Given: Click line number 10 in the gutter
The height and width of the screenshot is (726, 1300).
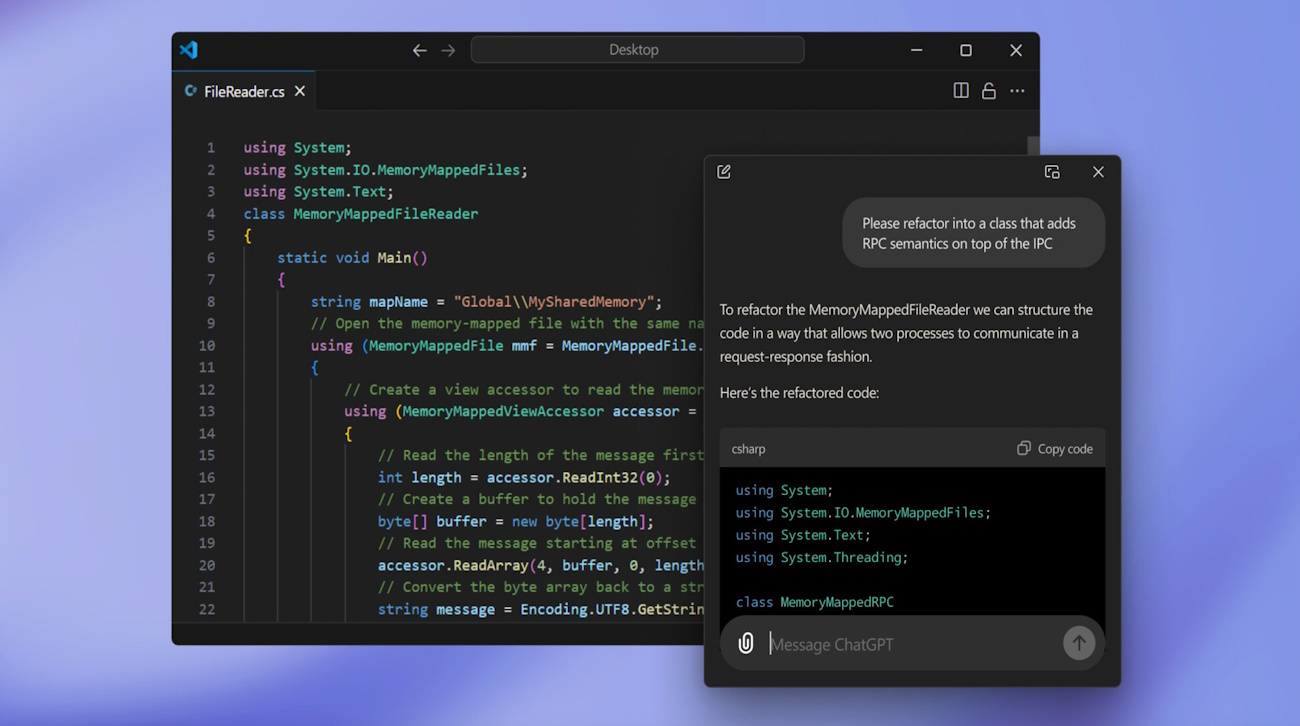Looking at the screenshot, I should click(x=207, y=346).
